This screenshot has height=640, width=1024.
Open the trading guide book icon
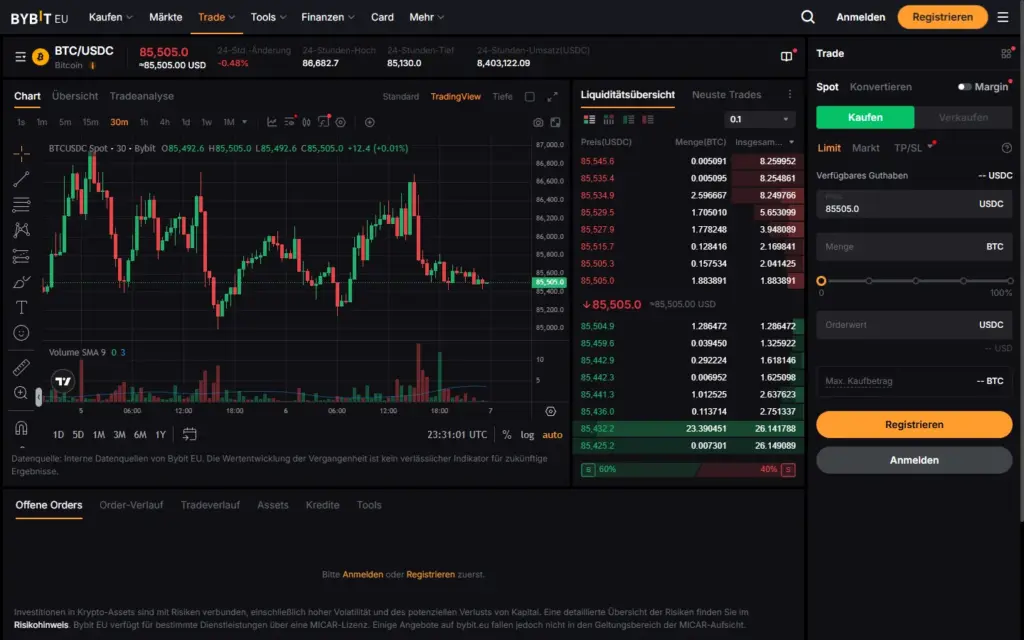786,57
